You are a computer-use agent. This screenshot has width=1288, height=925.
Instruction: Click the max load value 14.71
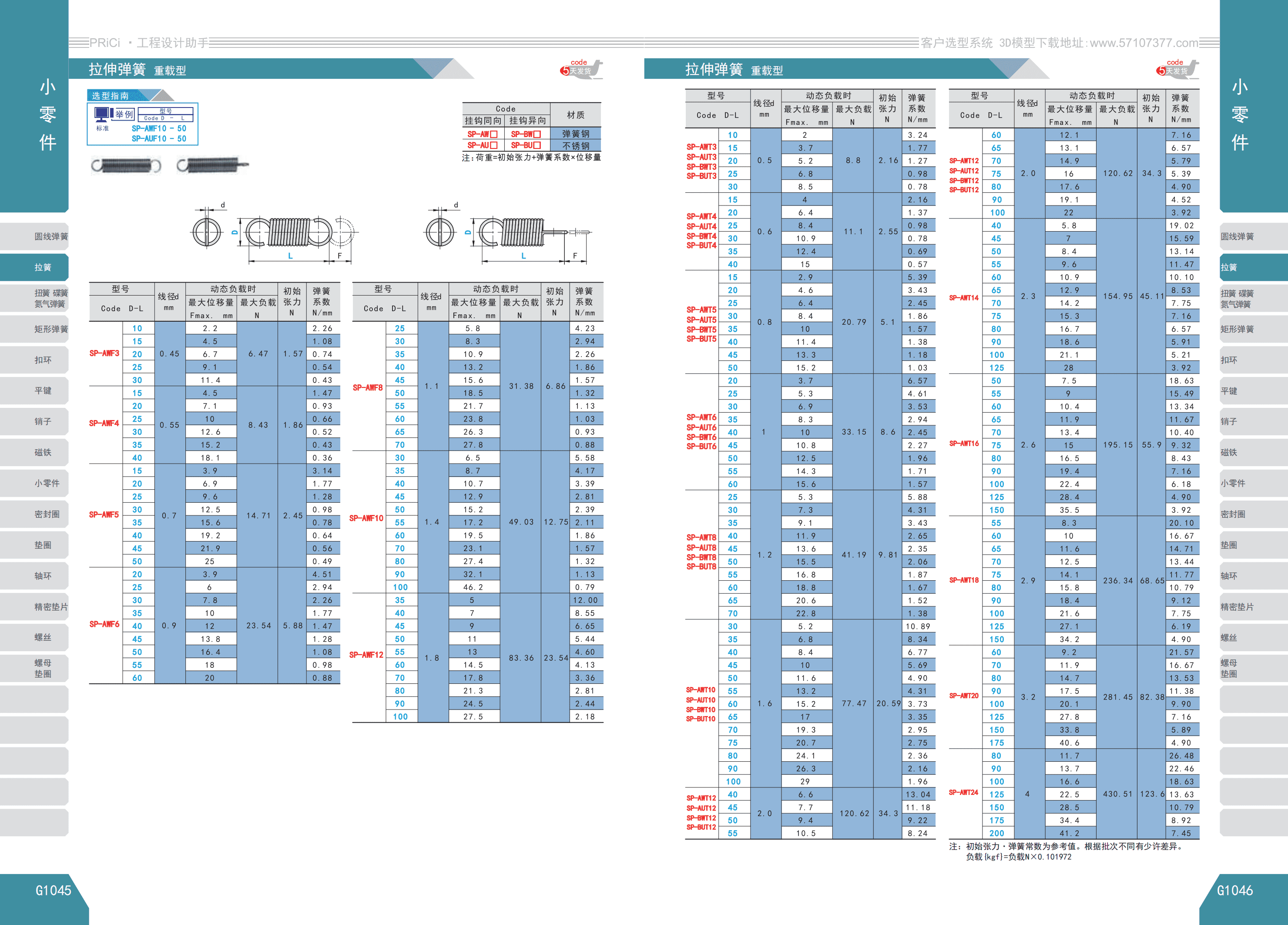258,516
